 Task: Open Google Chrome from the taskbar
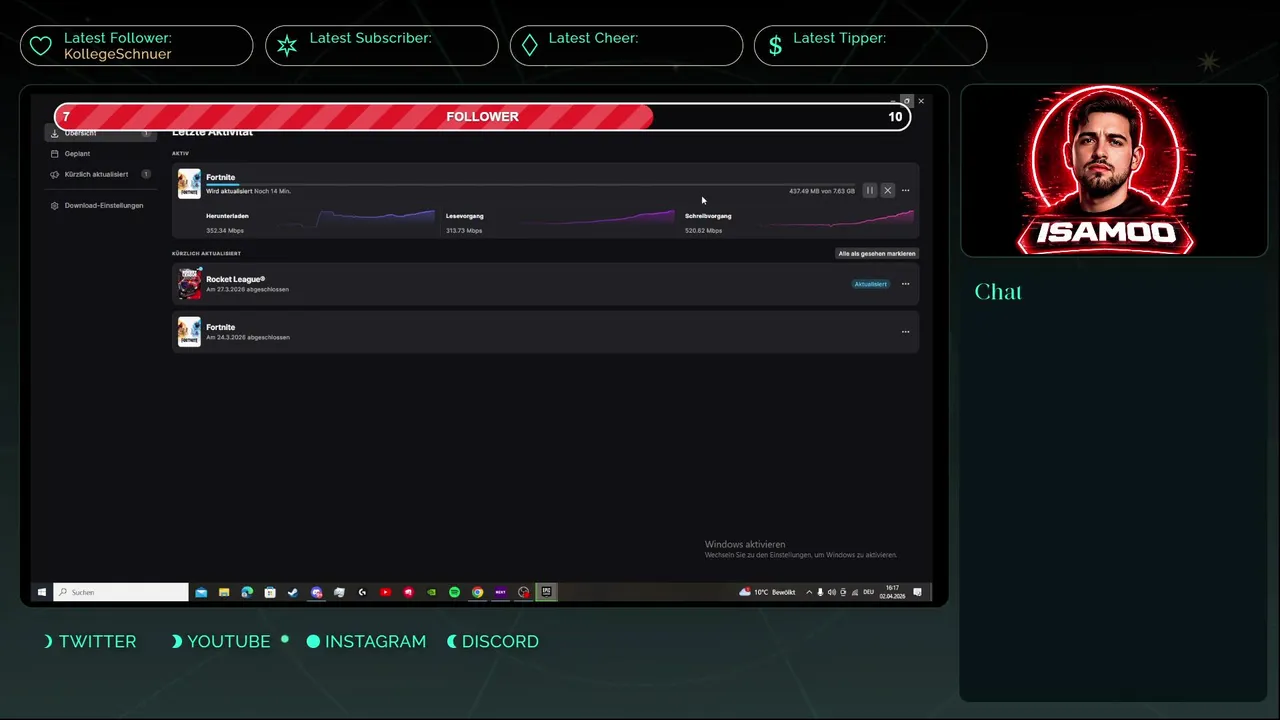click(477, 592)
